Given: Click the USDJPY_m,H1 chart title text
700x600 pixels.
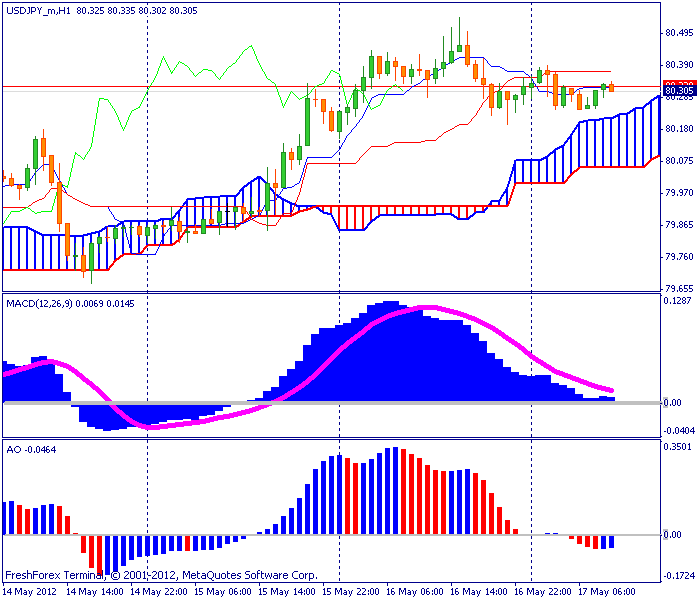Looking at the screenshot, I should (38, 11).
